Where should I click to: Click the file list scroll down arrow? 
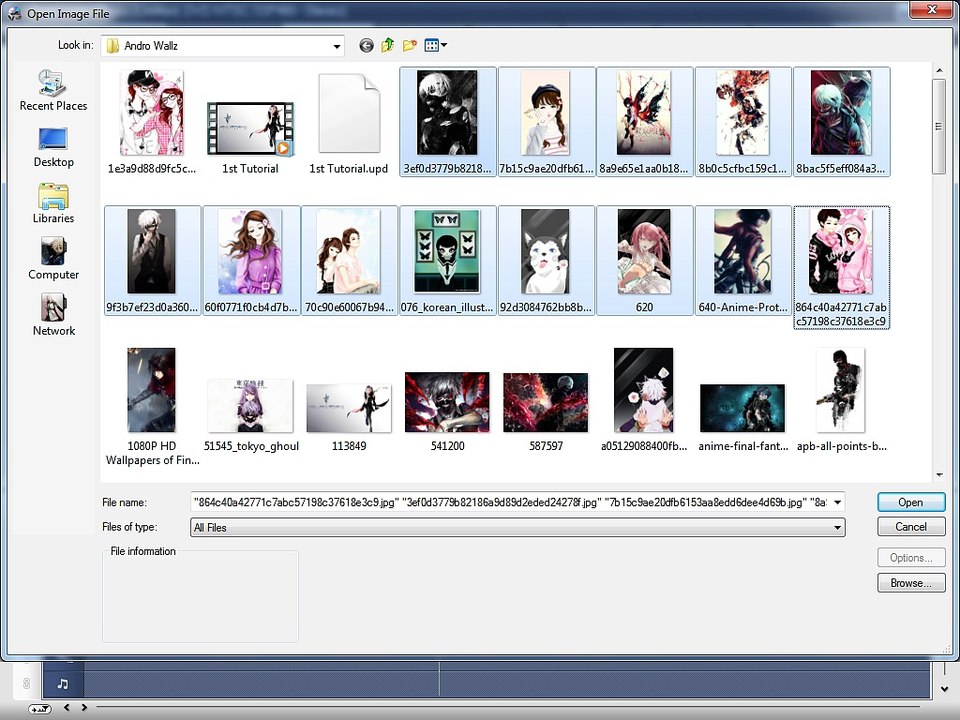click(x=939, y=475)
